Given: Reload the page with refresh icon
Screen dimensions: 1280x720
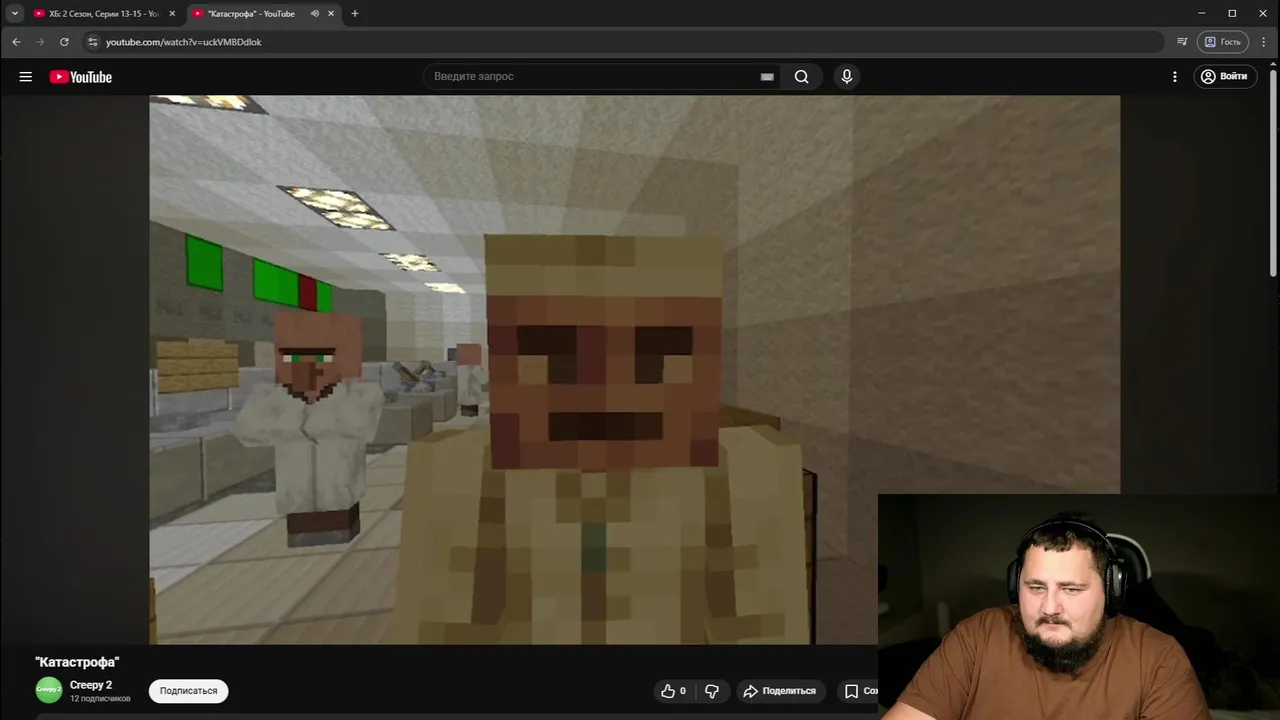Looking at the screenshot, I should (x=64, y=42).
